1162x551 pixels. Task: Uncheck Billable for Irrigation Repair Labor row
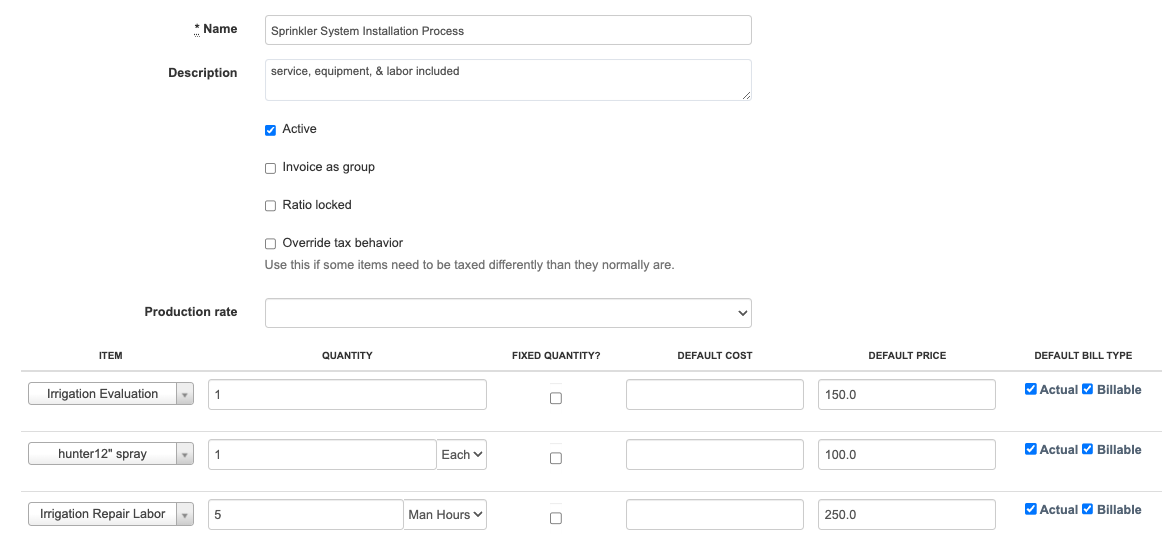(x=1088, y=510)
